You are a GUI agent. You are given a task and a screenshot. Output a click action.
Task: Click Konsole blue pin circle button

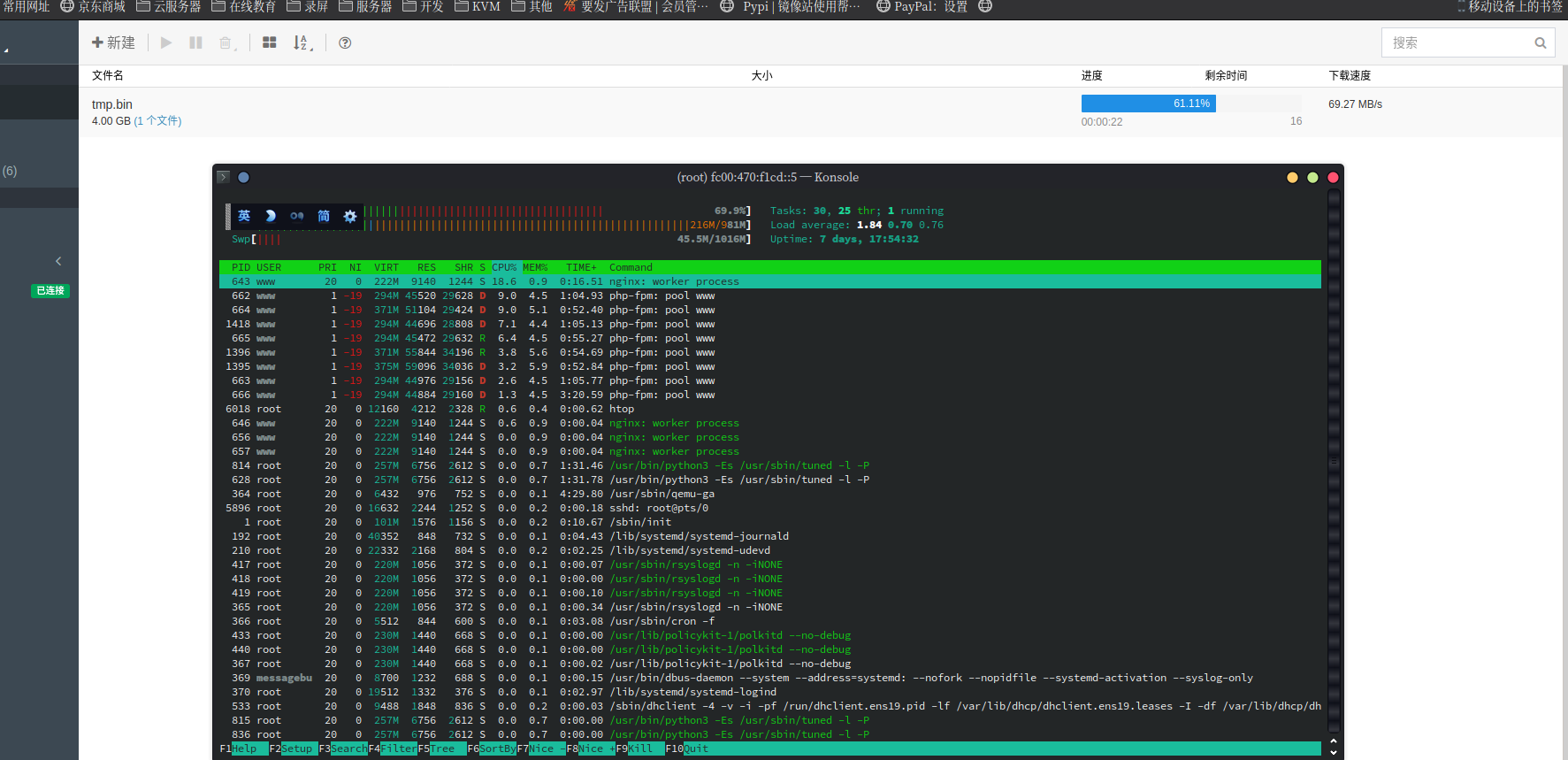click(x=243, y=177)
